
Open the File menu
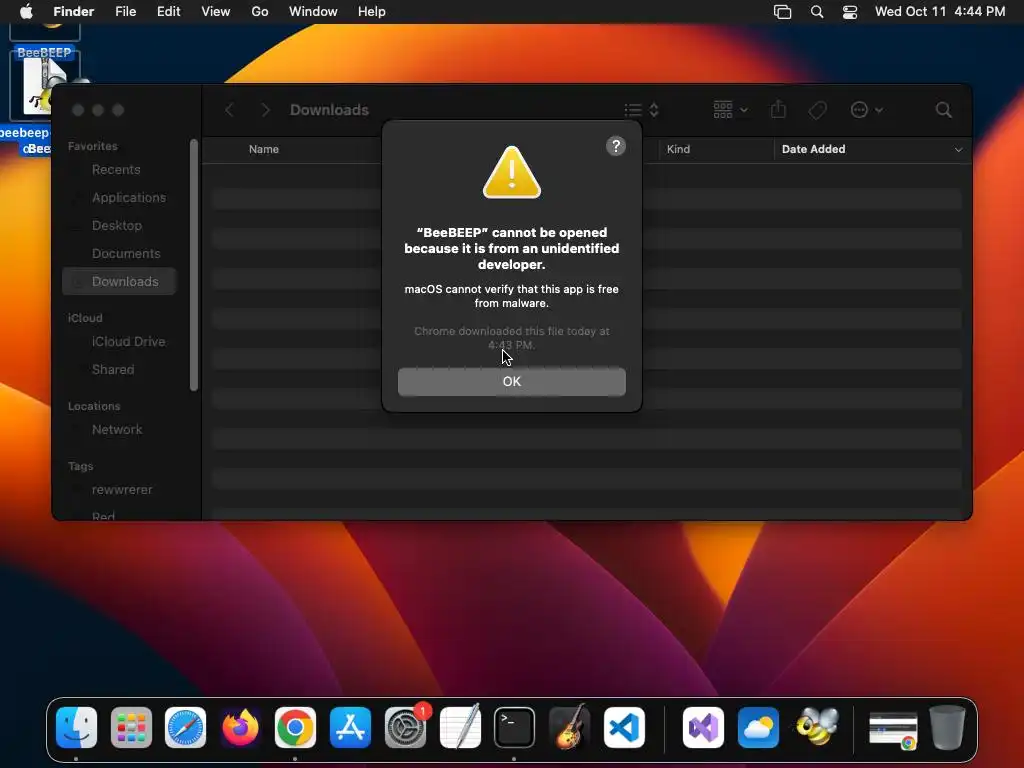[x=125, y=12]
